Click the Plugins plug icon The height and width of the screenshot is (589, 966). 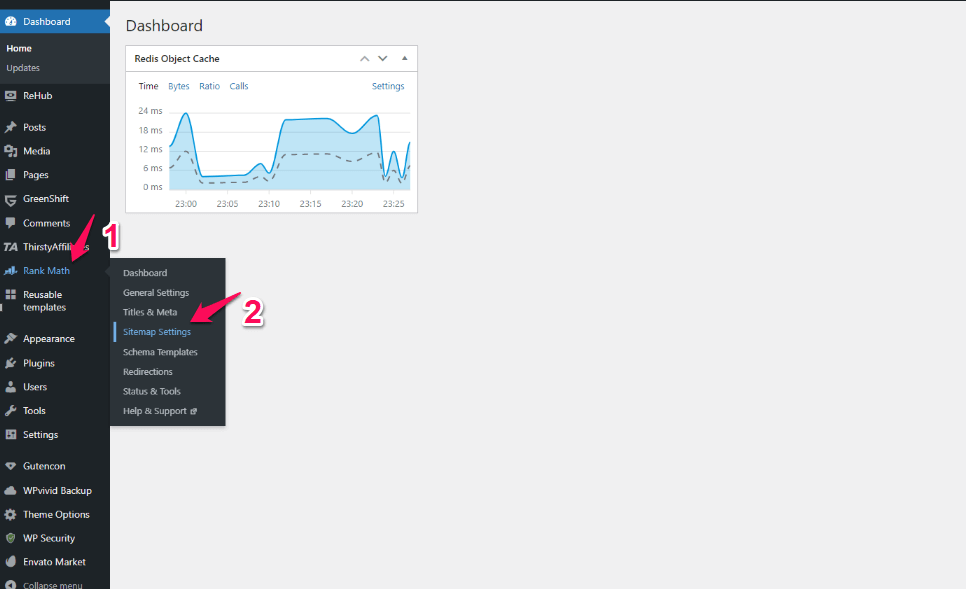pos(10,363)
